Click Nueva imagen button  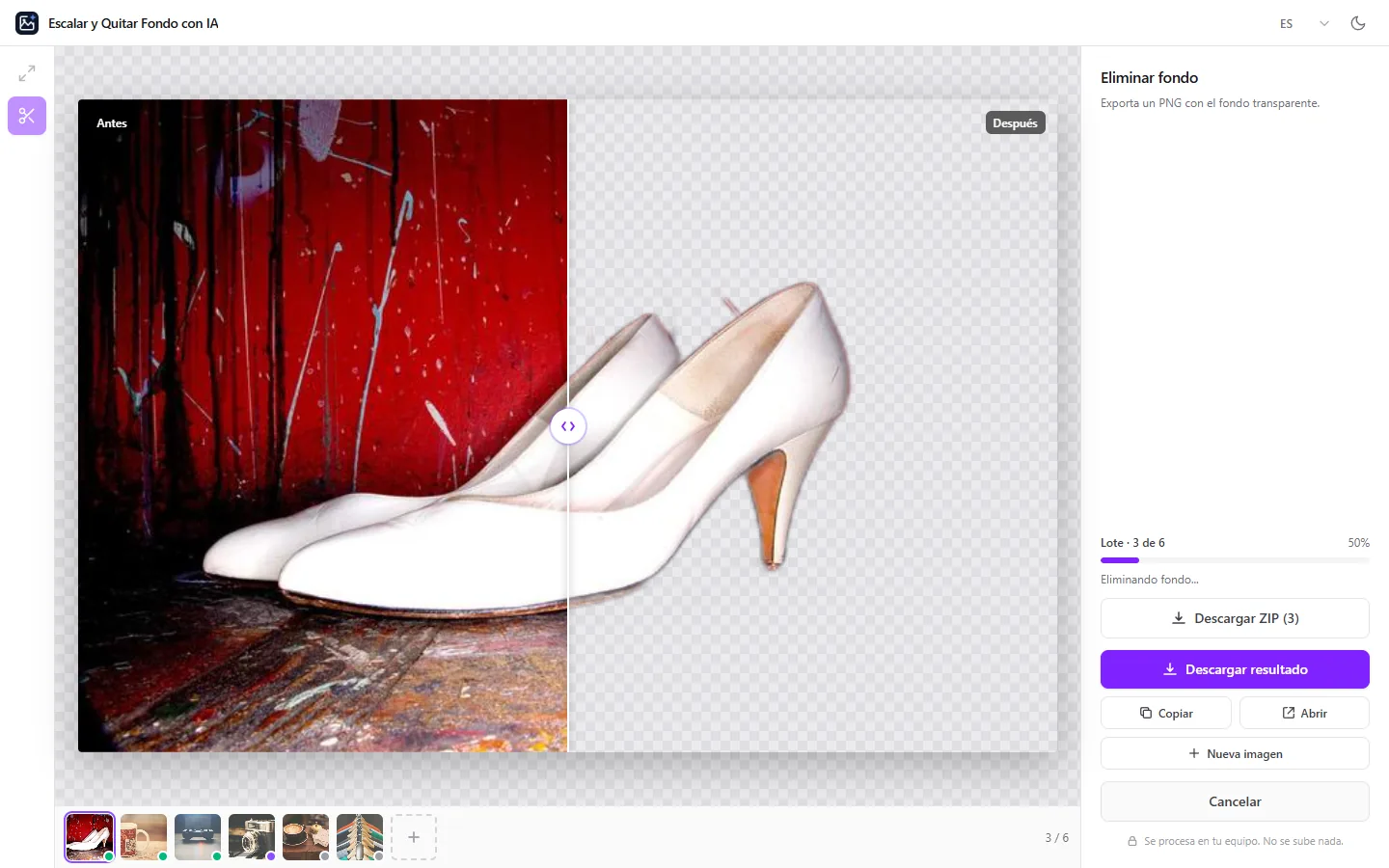pos(1235,753)
